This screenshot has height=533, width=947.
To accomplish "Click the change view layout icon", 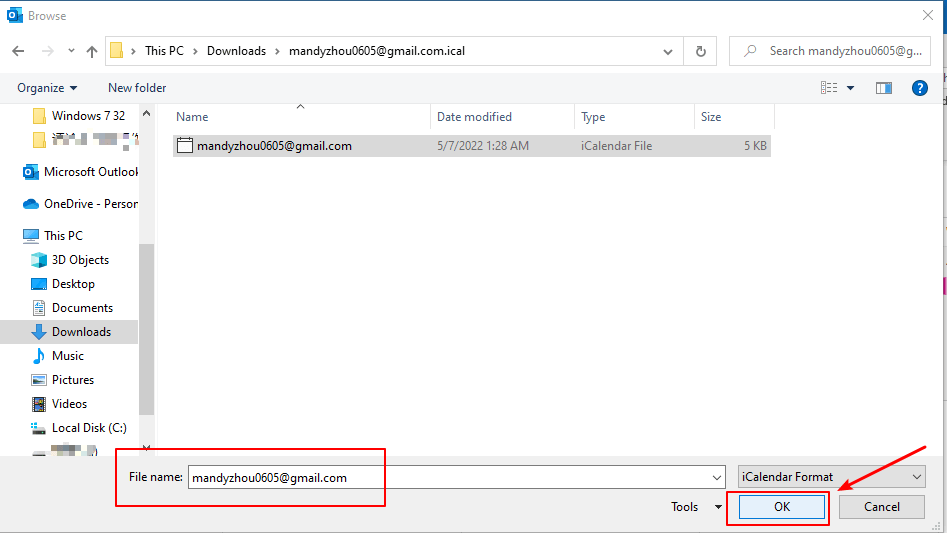I will pos(829,88).
